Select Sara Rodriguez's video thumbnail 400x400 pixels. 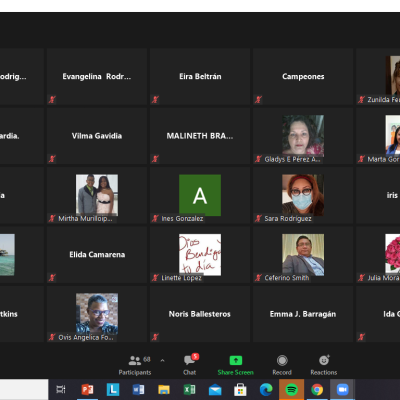click(303, 195)
